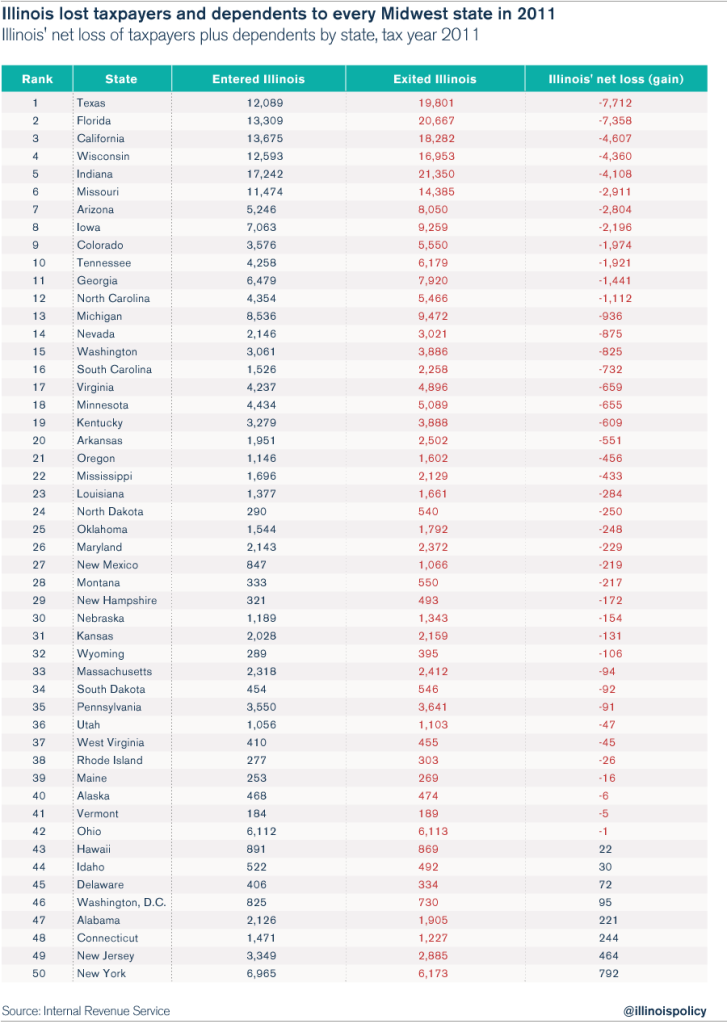Viewport: 727px width, 1024px height.
Task: Select rank number 50 cell
Action: click(39, 974)
